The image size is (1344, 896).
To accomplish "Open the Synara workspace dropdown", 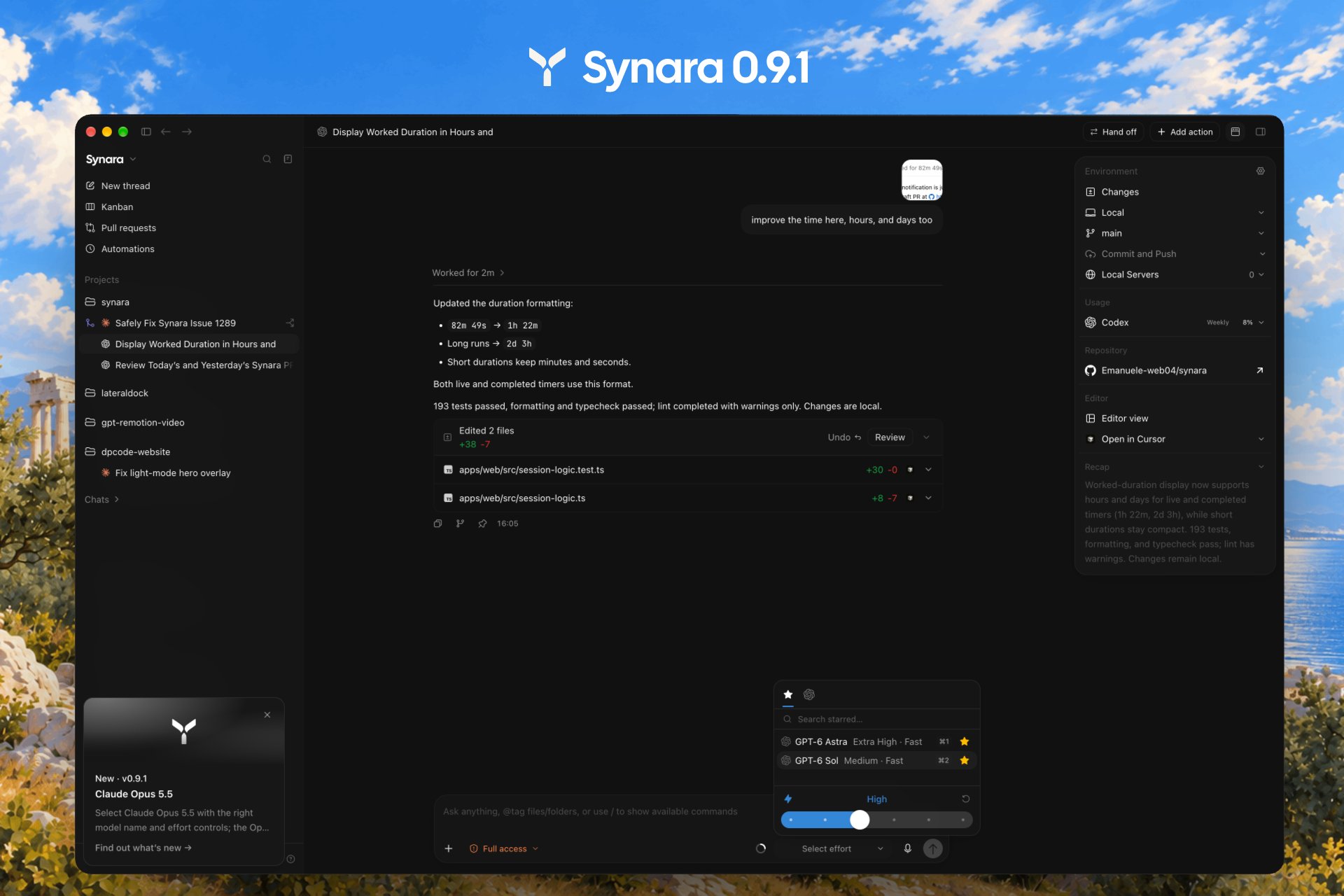I will [x=111, y=160].
